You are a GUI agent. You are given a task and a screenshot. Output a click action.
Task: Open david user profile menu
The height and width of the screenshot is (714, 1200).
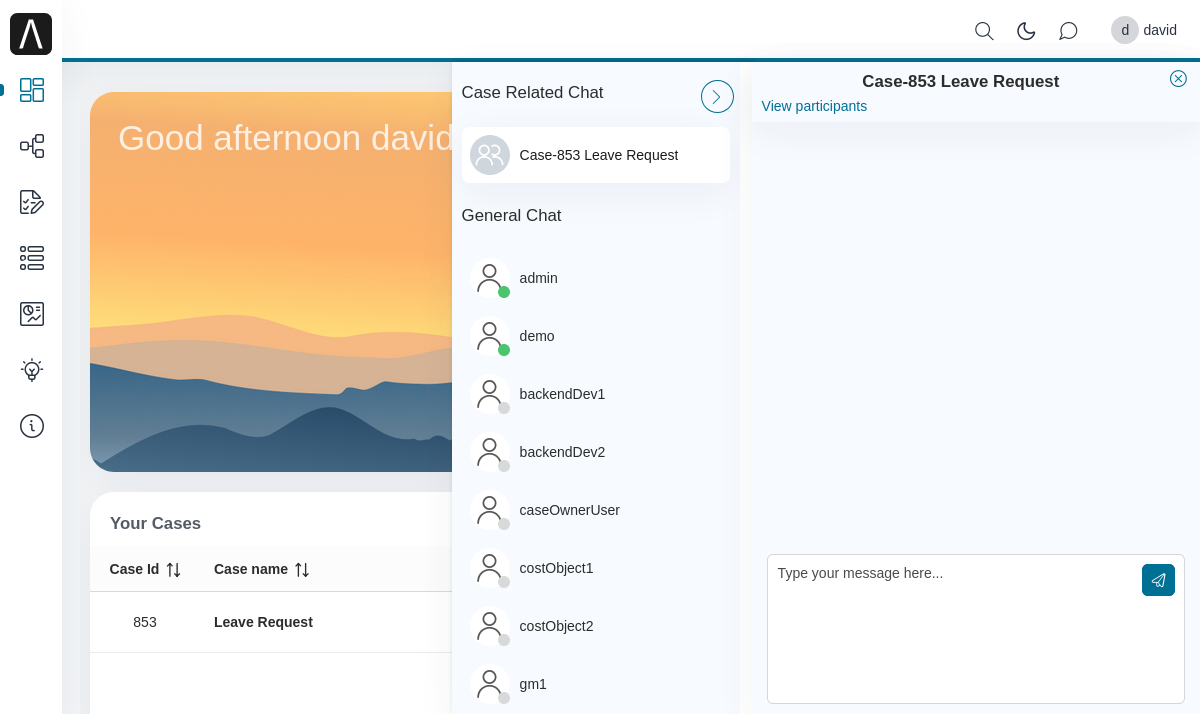pyautogui.click(x=1145, y=30)
